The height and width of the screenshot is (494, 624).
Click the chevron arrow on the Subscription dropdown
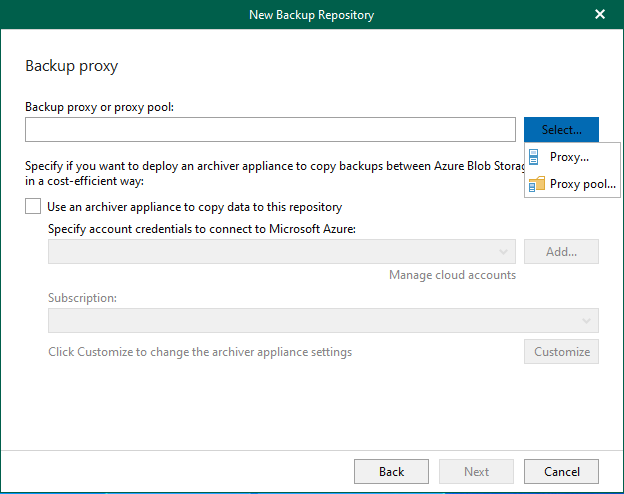click(x=587, y=320)
